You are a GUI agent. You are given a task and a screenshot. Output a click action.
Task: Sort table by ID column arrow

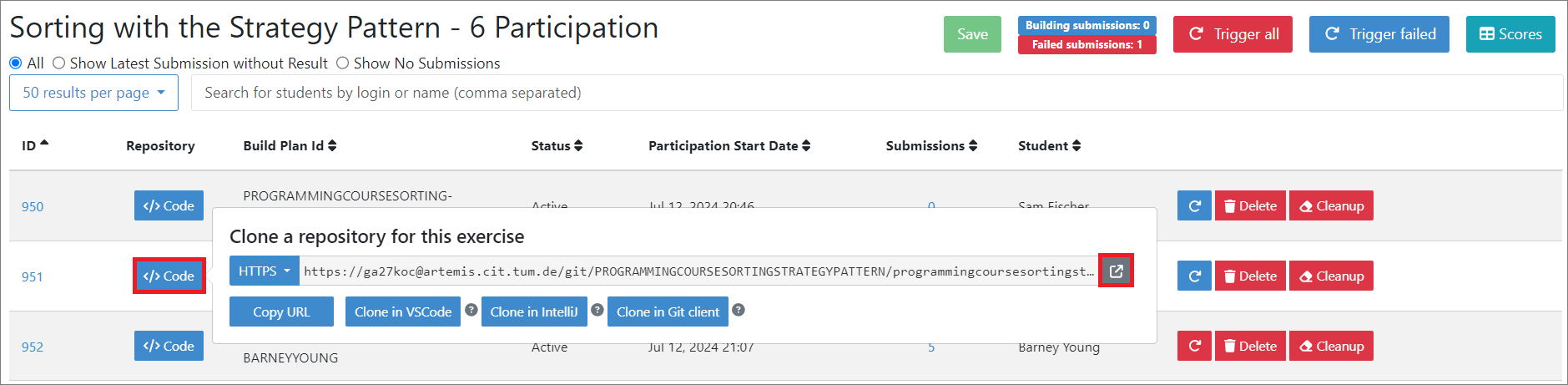pos(44,144)
